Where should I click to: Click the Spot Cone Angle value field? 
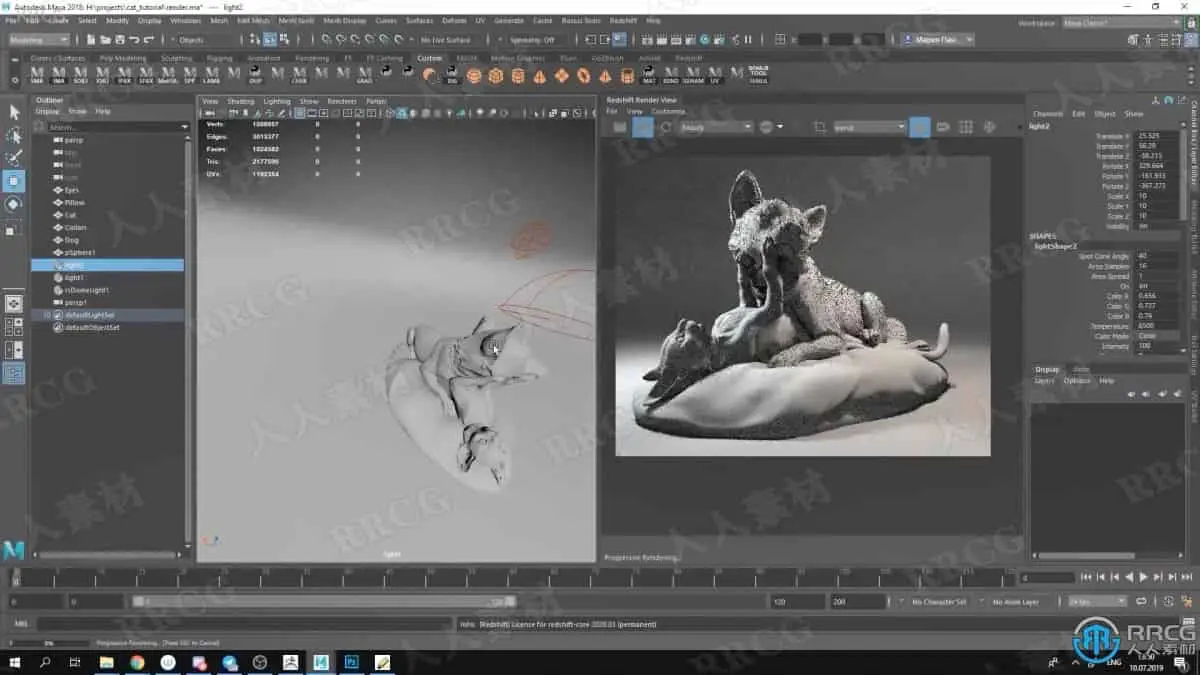point(1155,256)
